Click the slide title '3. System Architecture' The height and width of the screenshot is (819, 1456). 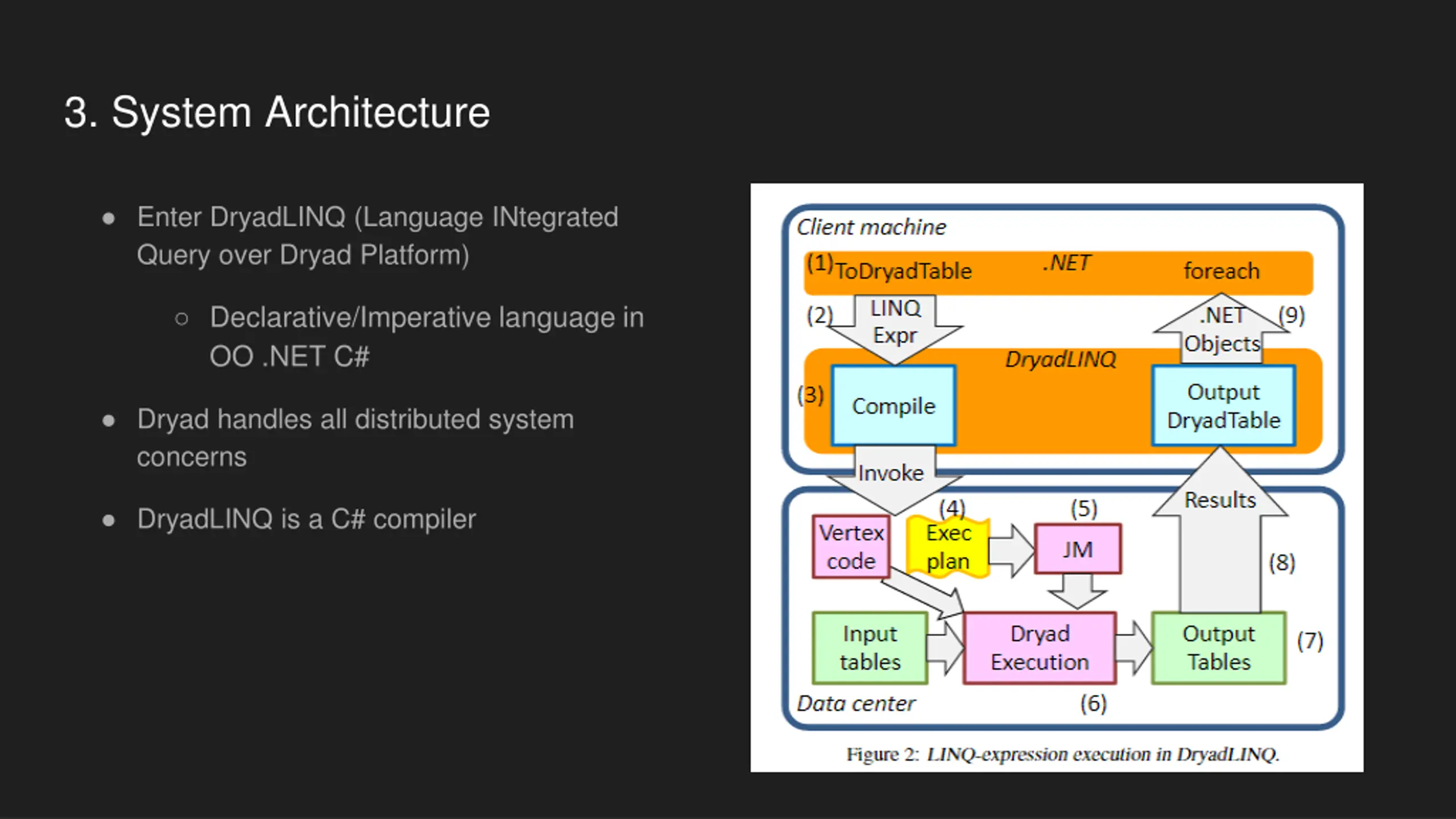[277, 112]
